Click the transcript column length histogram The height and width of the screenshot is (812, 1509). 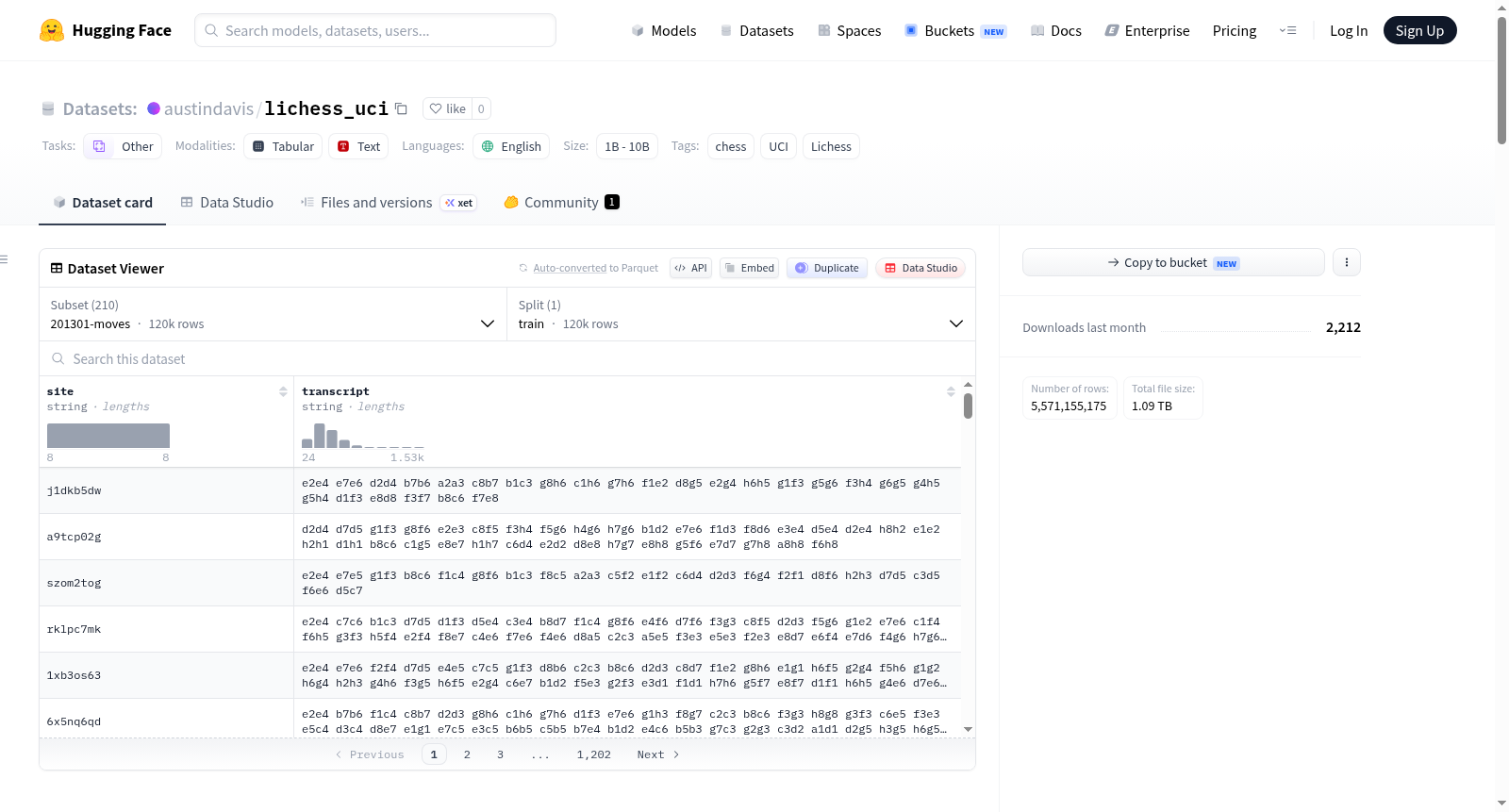[x=363, y=436]
